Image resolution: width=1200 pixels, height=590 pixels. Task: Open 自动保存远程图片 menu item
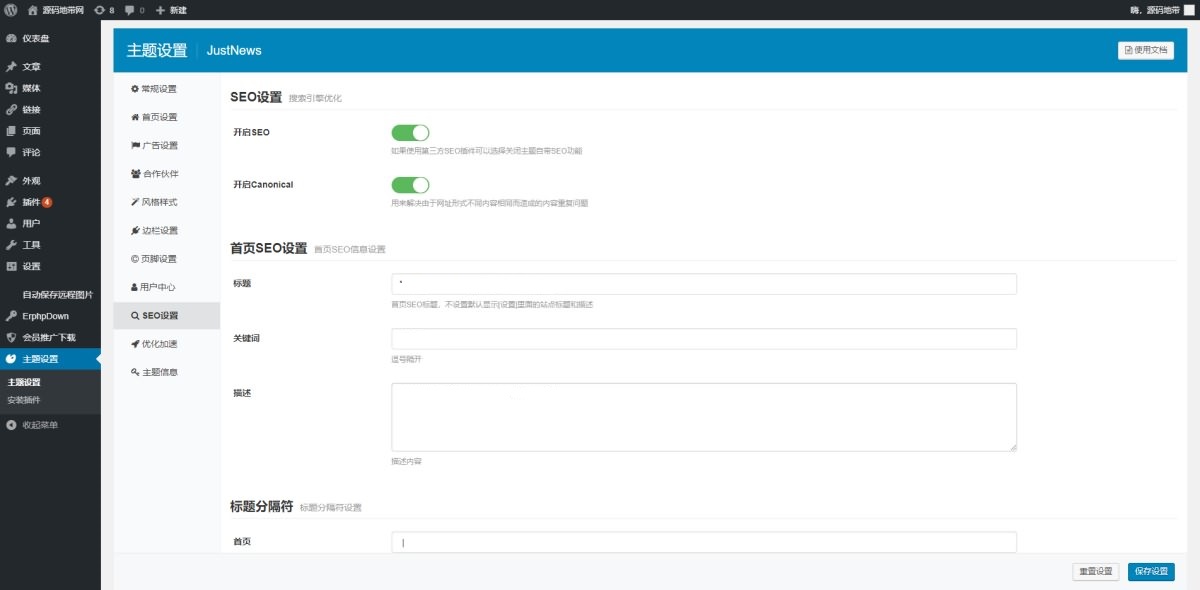tap(50, 295)
